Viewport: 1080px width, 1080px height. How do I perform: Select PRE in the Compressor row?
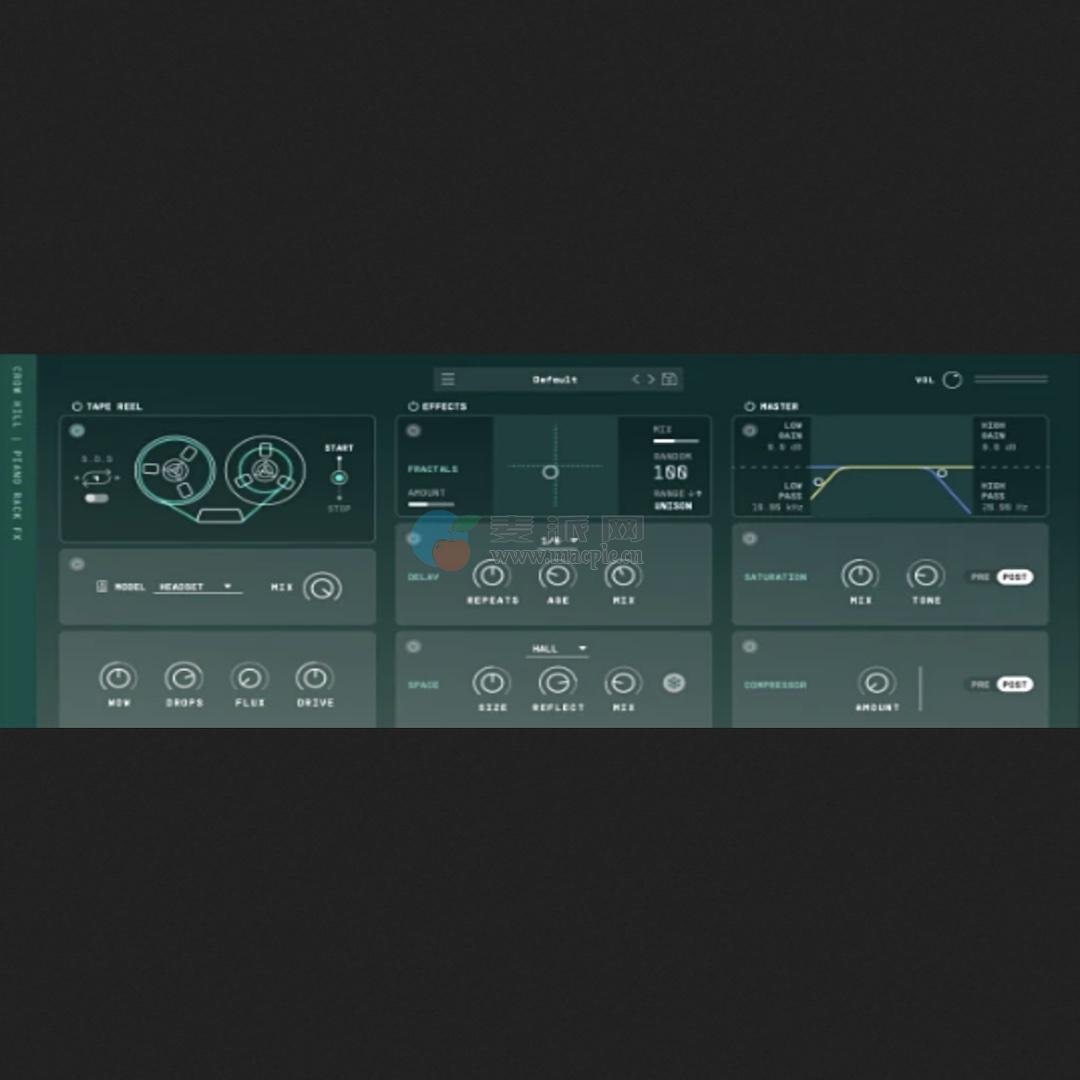(x=980, y=685)
